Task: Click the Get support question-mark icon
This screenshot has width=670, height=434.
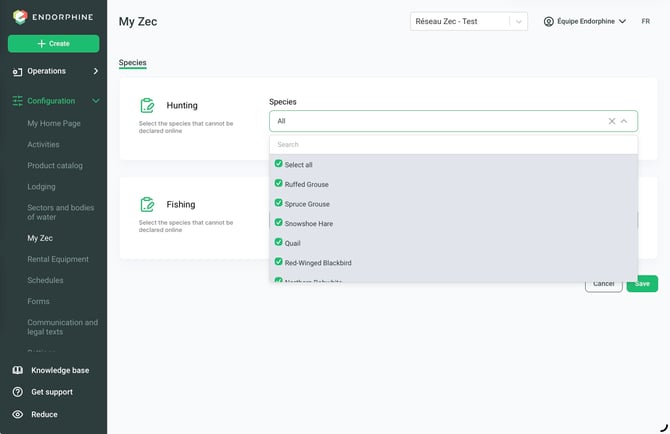Action: click(x=18, y=392)
